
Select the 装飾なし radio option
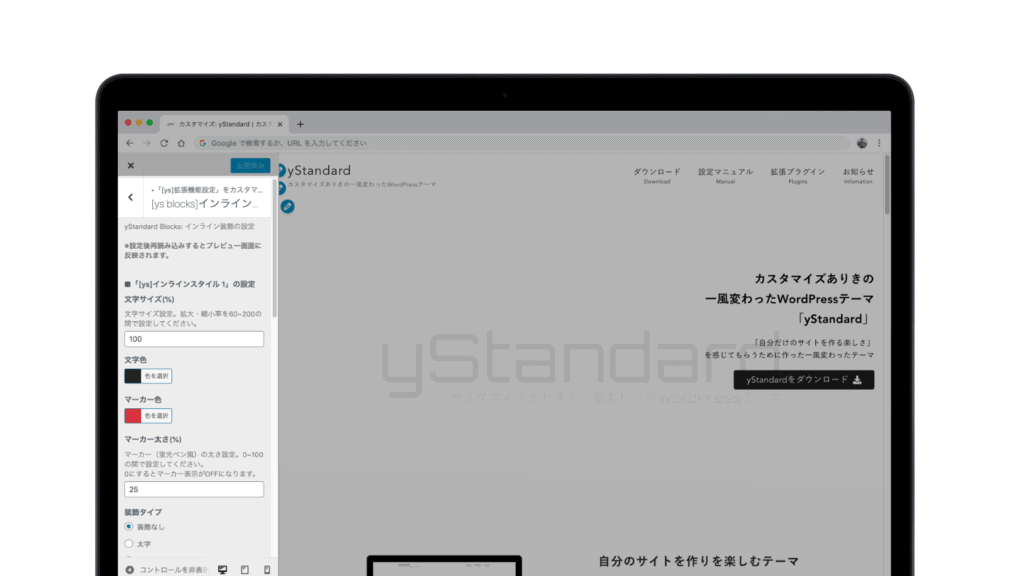coord(129,526)
